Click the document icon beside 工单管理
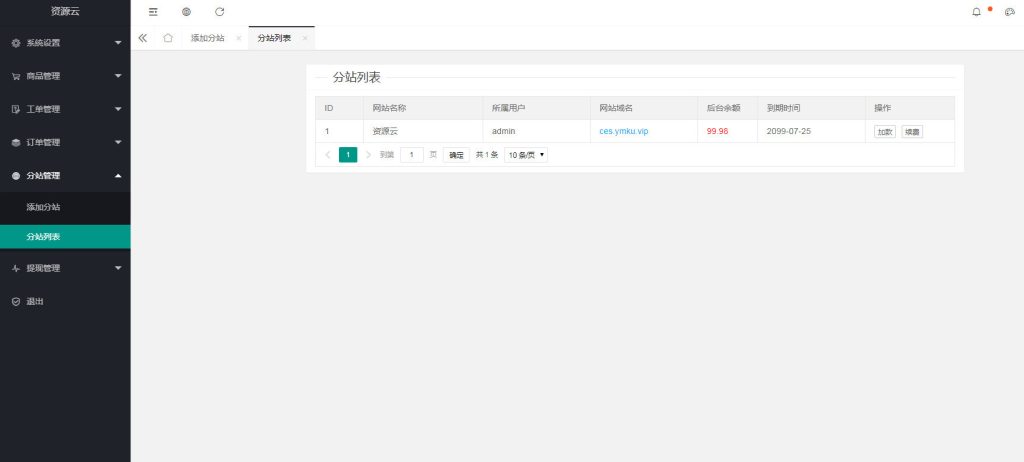The width and height of the screenshot is (1024, 462). [x=16, y=109]
